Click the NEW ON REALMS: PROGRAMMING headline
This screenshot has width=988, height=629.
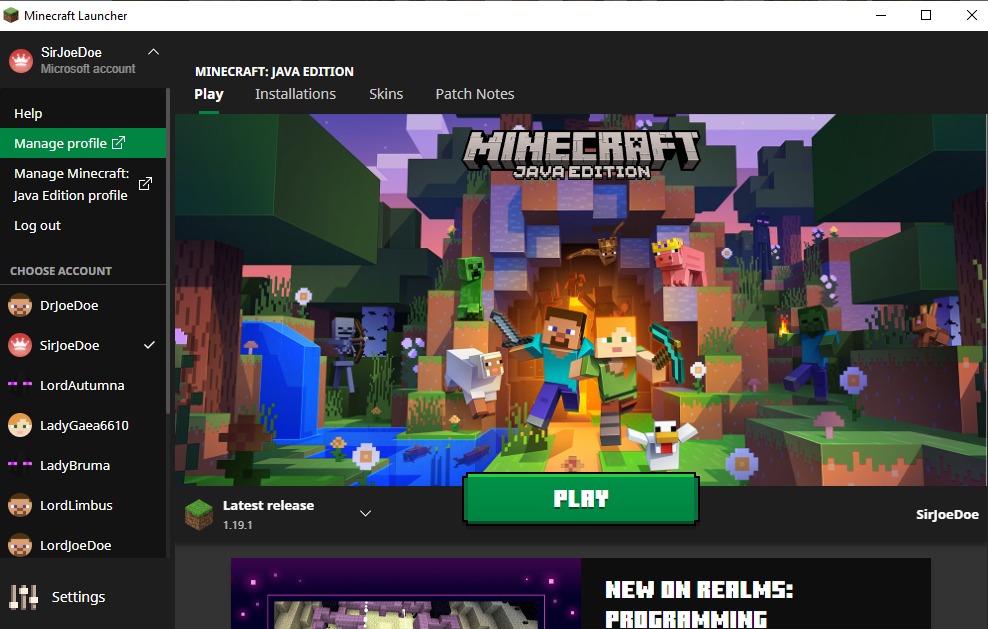(698, 604)
